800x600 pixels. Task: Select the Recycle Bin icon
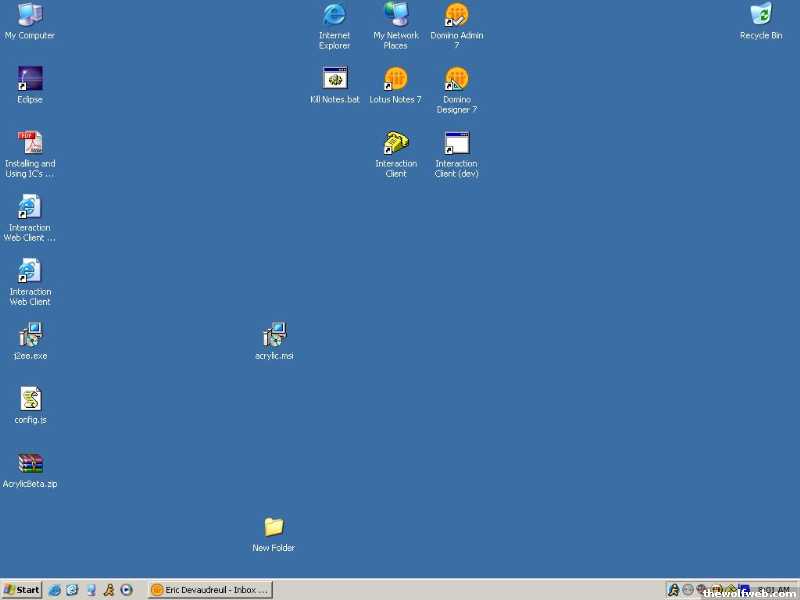click(761, 16)
